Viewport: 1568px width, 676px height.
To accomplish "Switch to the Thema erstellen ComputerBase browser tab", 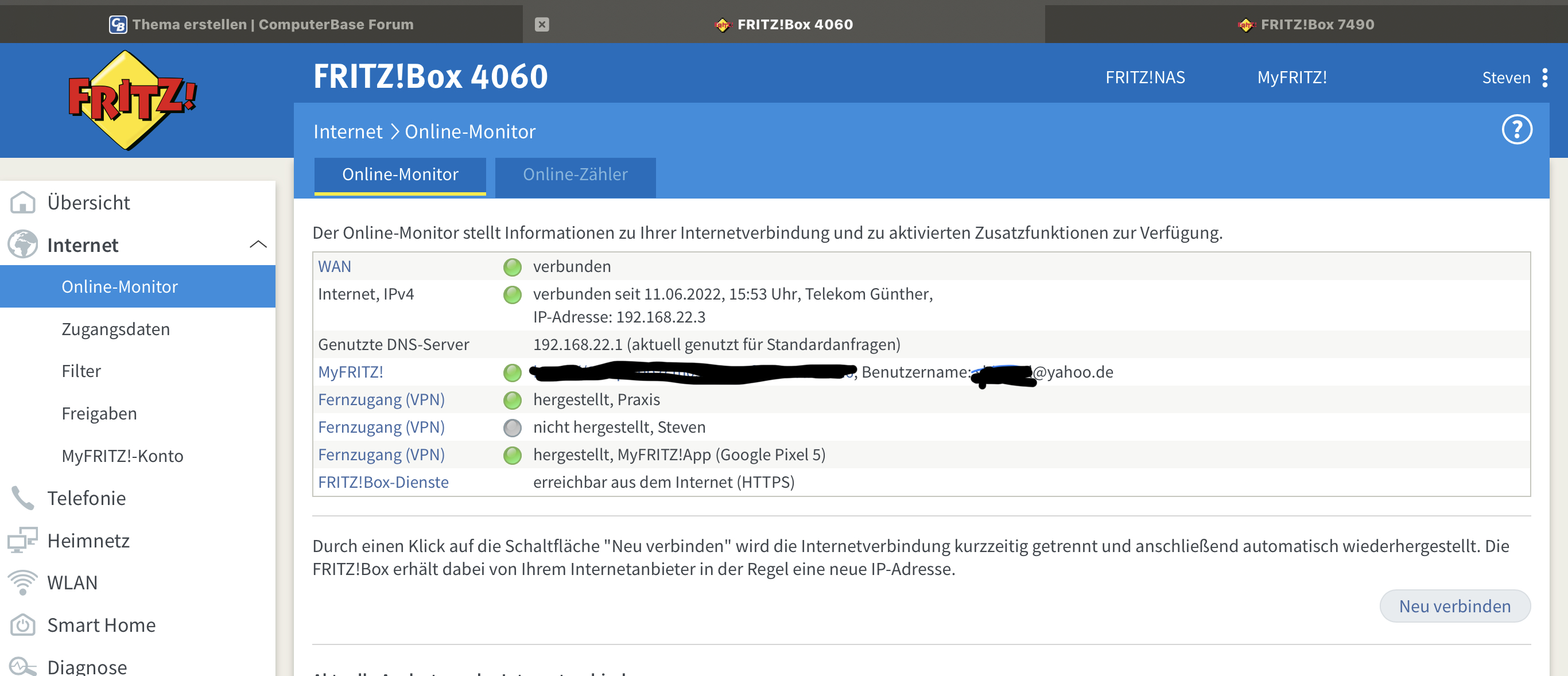I will tap(261, 24).
